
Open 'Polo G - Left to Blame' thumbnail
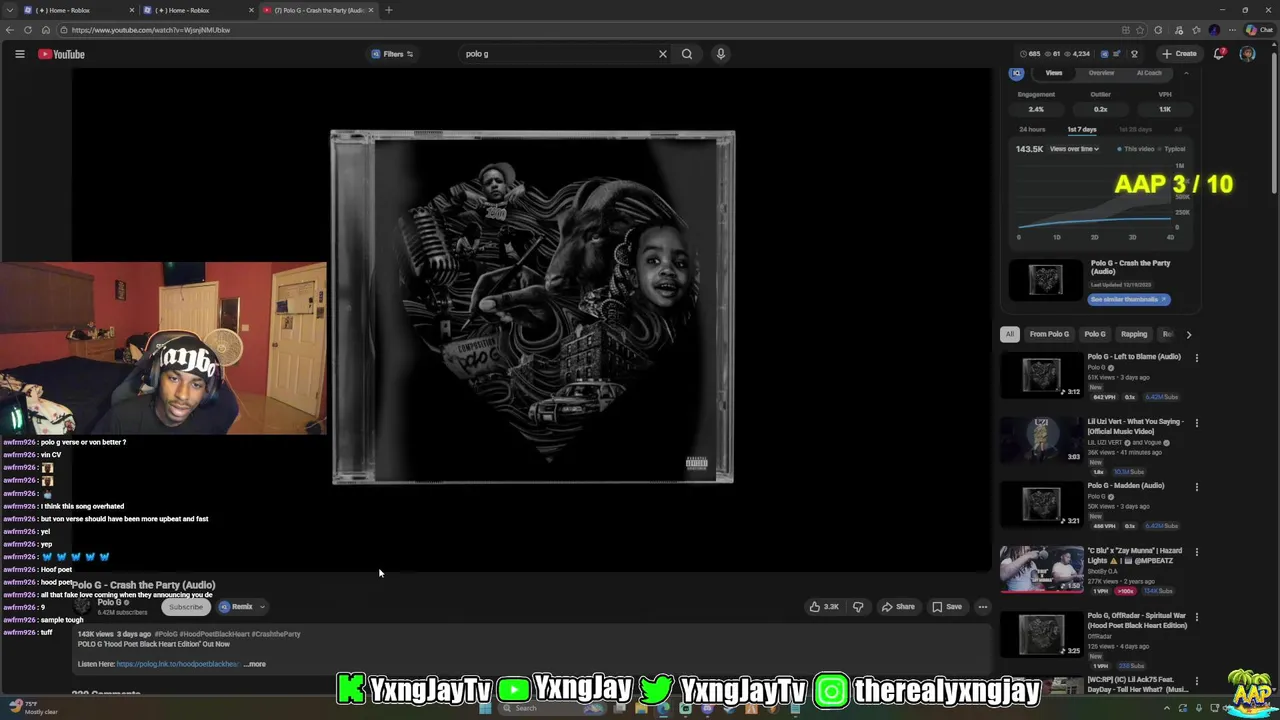pyautogui.click(x=1041, y=374)
